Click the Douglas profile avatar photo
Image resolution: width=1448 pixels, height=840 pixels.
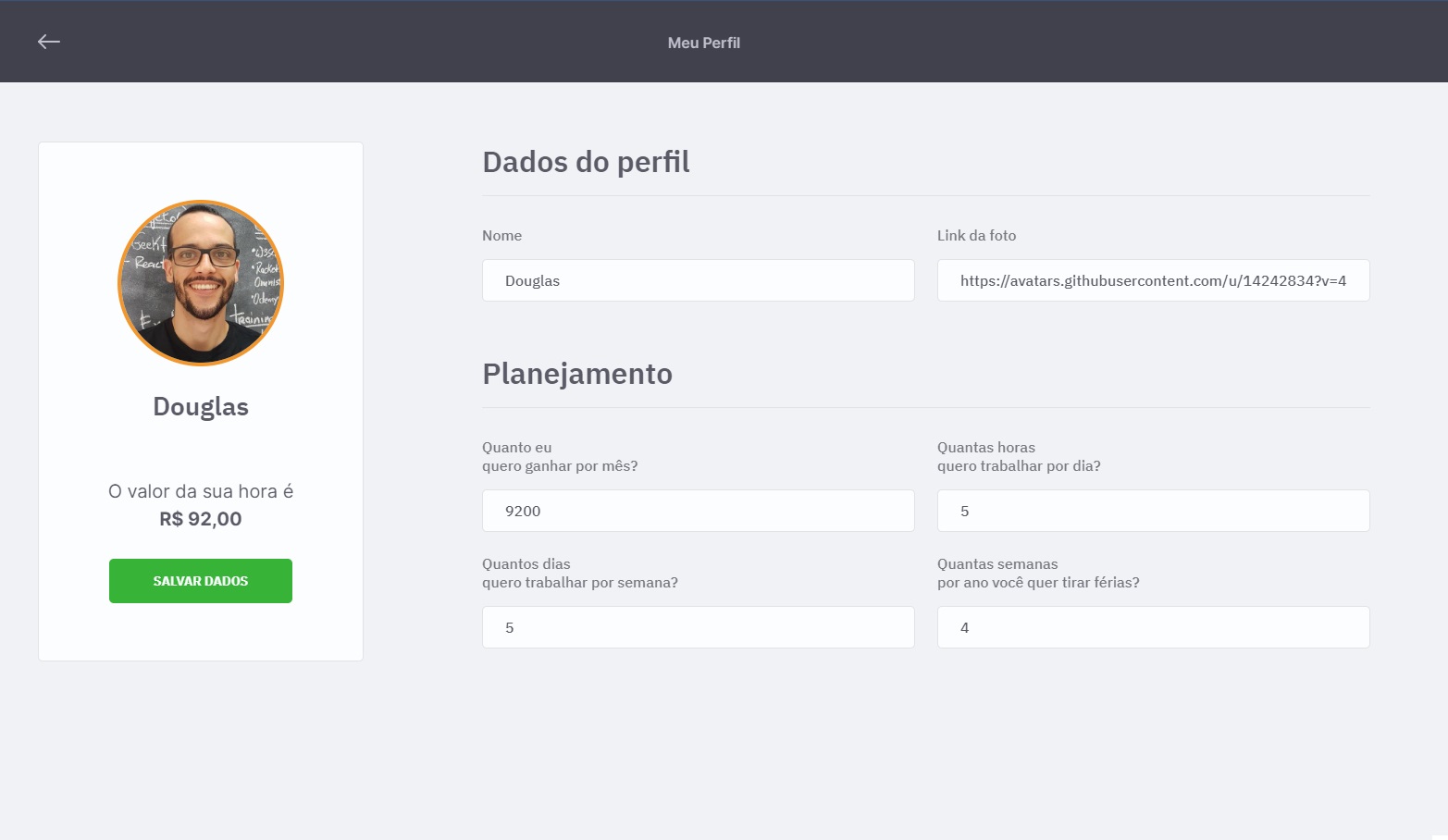[201, 283]
